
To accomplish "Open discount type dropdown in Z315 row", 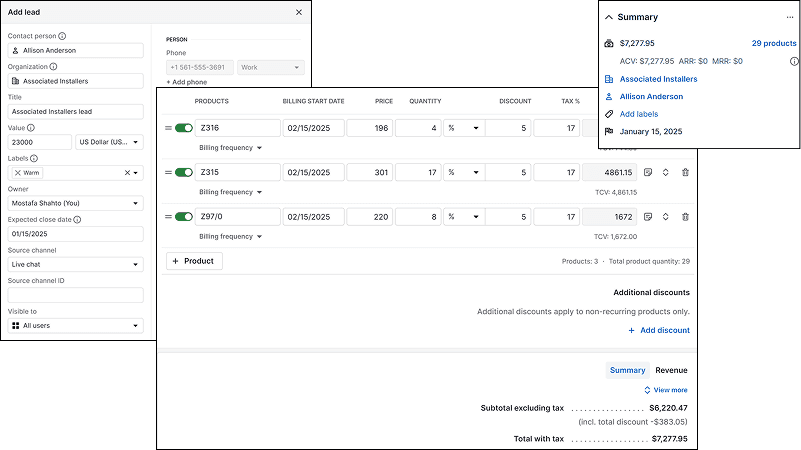I will tap(464, 172).
